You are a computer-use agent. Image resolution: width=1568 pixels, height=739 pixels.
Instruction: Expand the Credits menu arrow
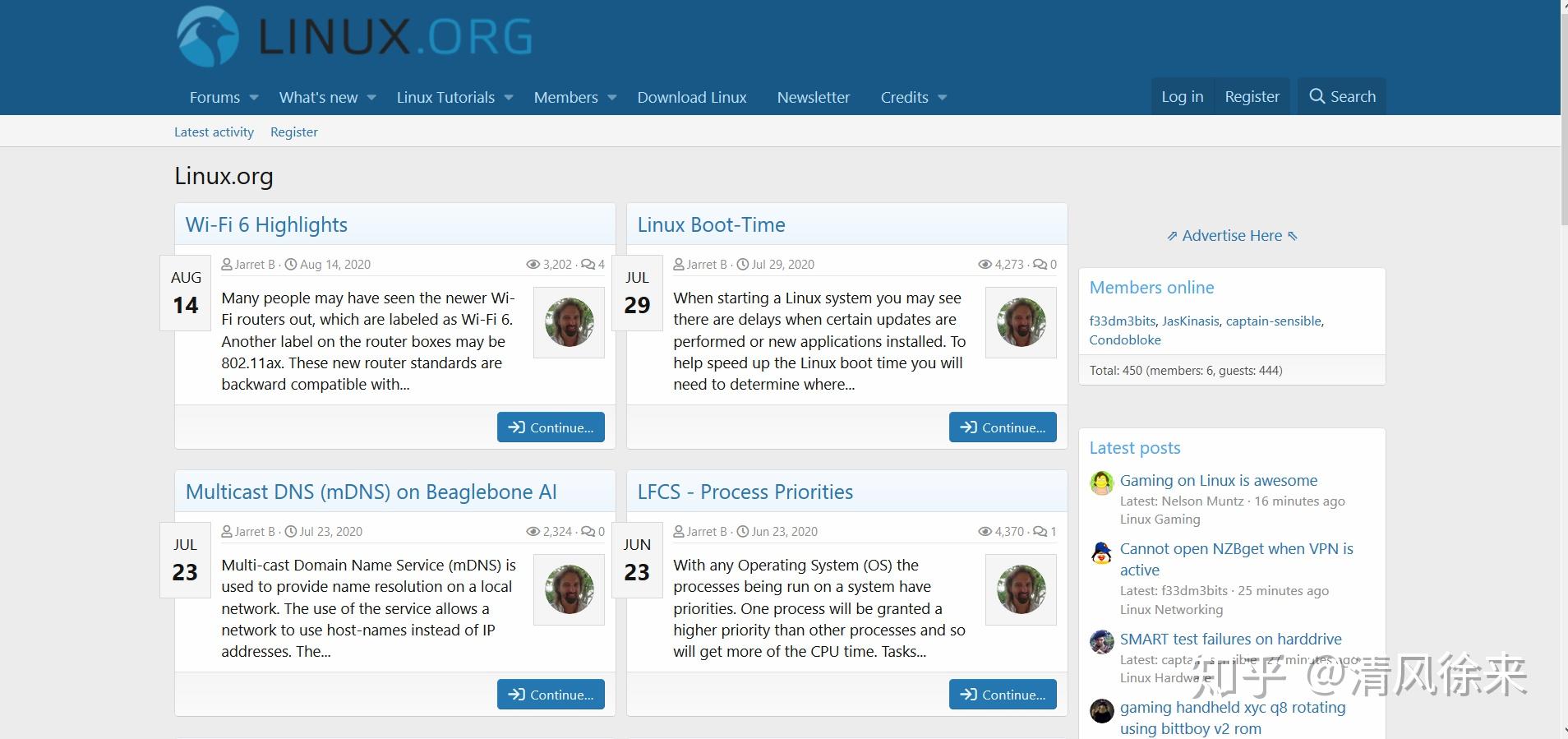943,98
